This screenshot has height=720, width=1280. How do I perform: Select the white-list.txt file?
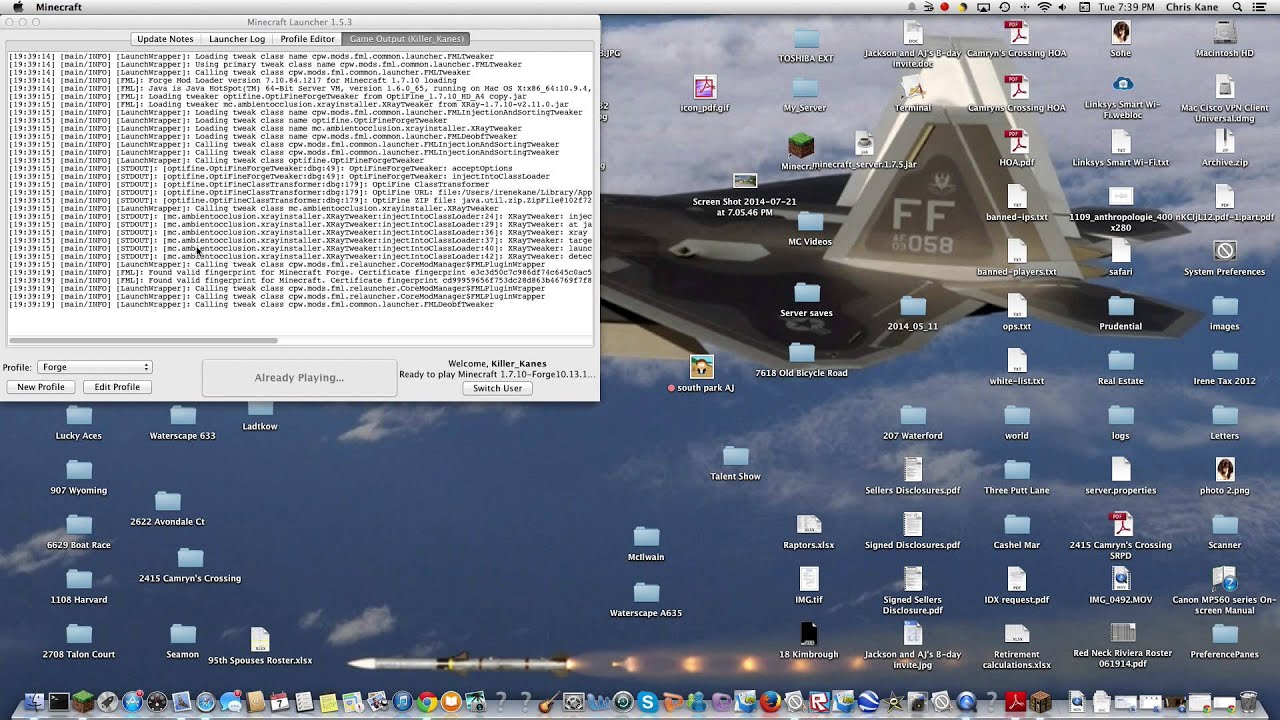click(x=1016, y=368)
